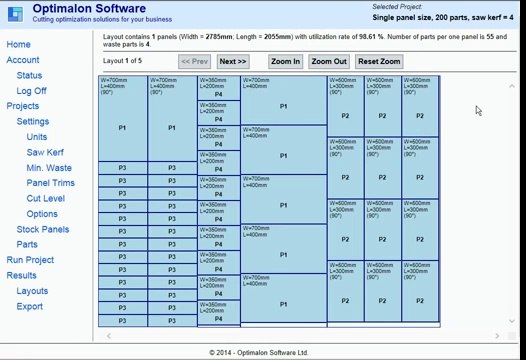Open the Panel Trims setting

coord(51,183)
